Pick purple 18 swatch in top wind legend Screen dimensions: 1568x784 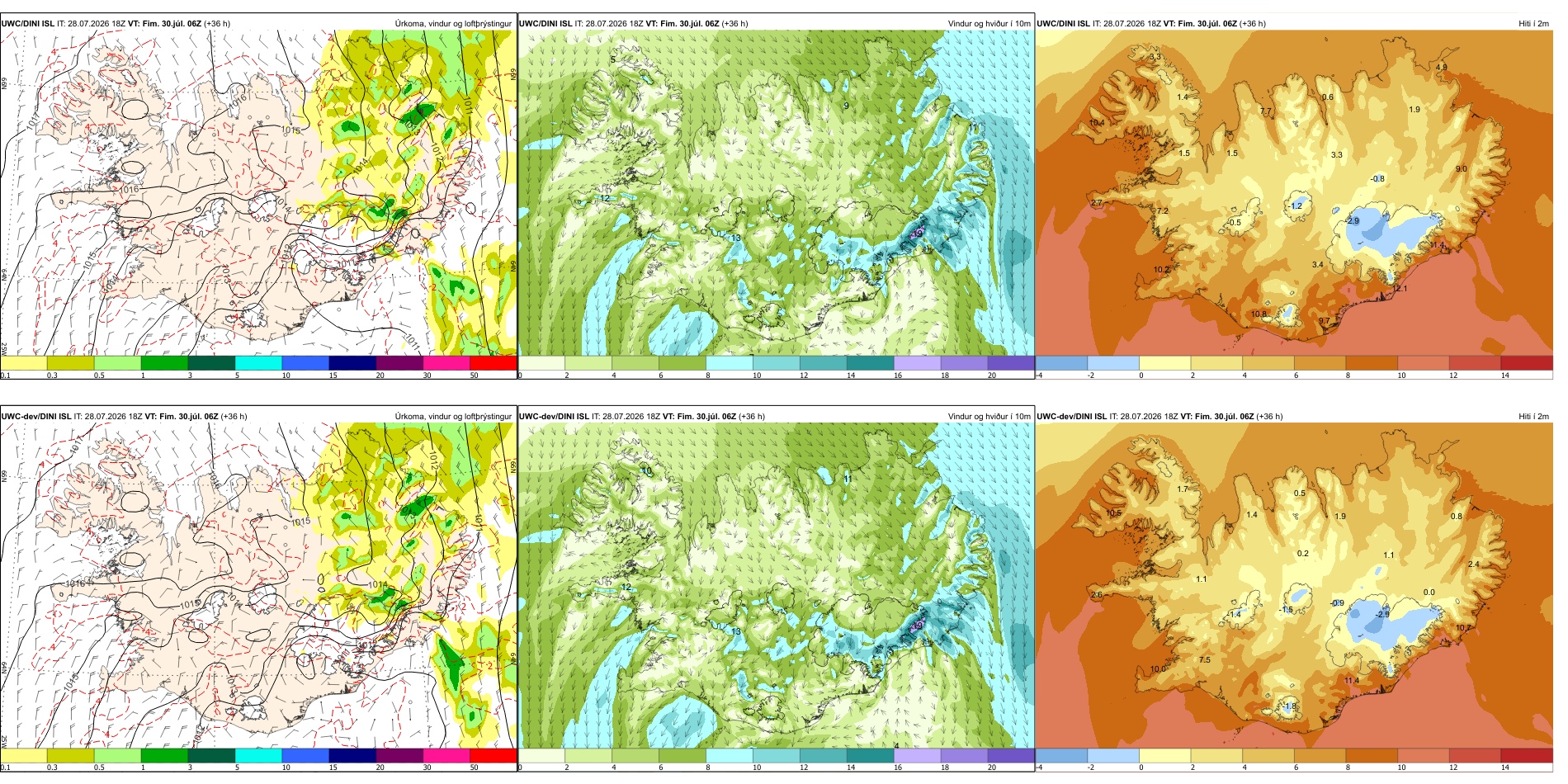[964, 363]
